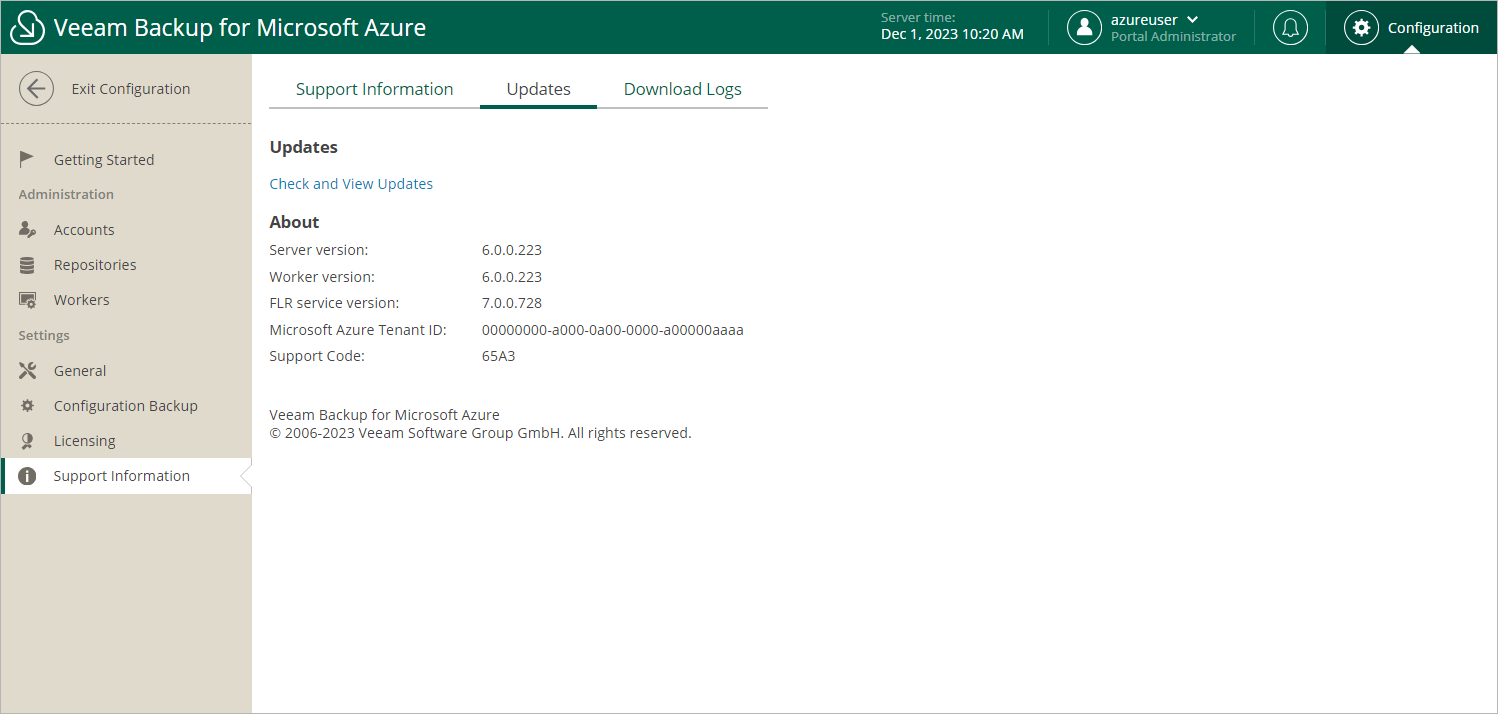Click the Support Information info icon
This screenshot has width=1498, height=714.
[x=28, y=476]
